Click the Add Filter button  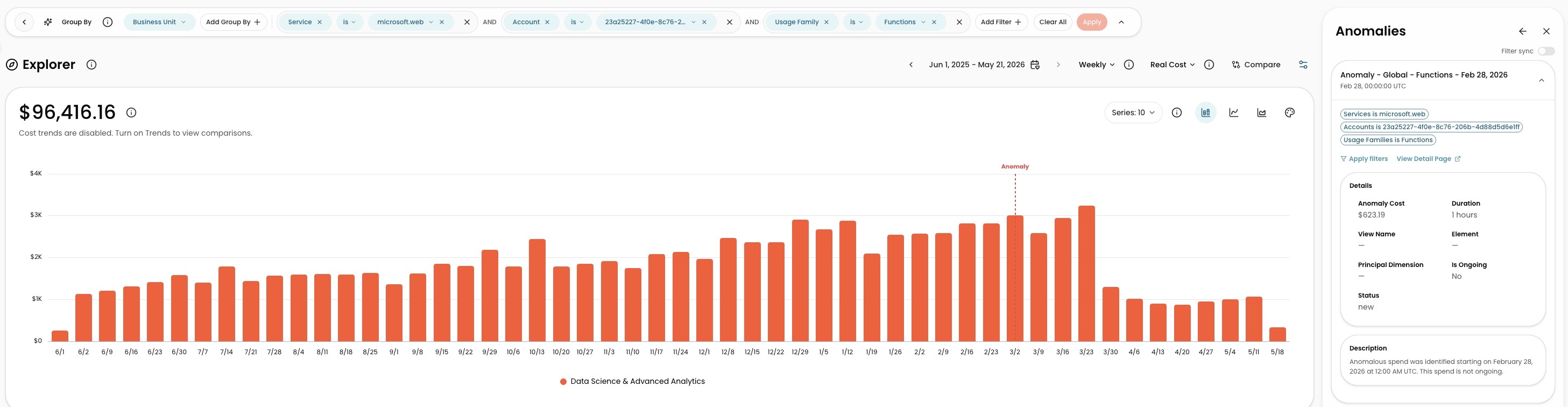tap(1001, 22)
